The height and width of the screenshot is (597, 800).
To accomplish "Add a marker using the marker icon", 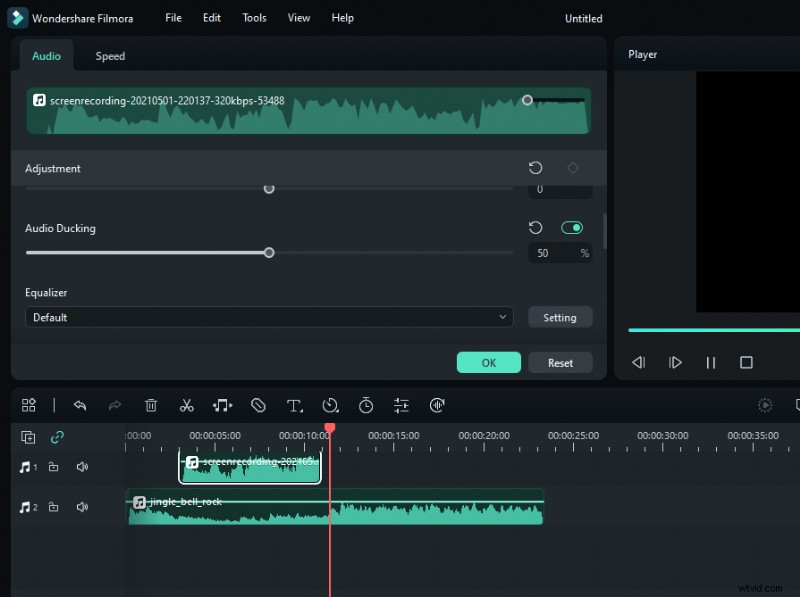I will (258, 405).
